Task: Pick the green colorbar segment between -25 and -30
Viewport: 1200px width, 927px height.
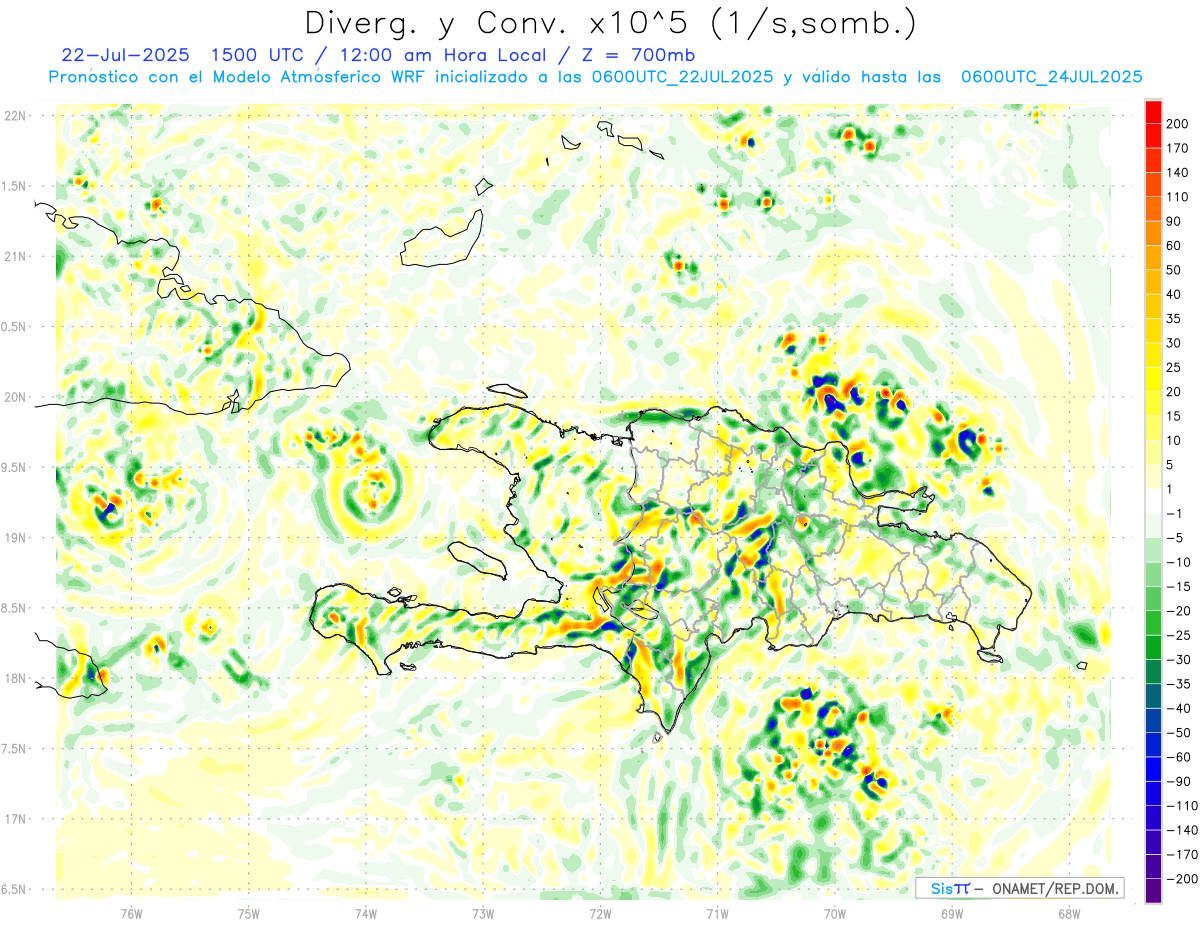Action: tap(1153, 647)
